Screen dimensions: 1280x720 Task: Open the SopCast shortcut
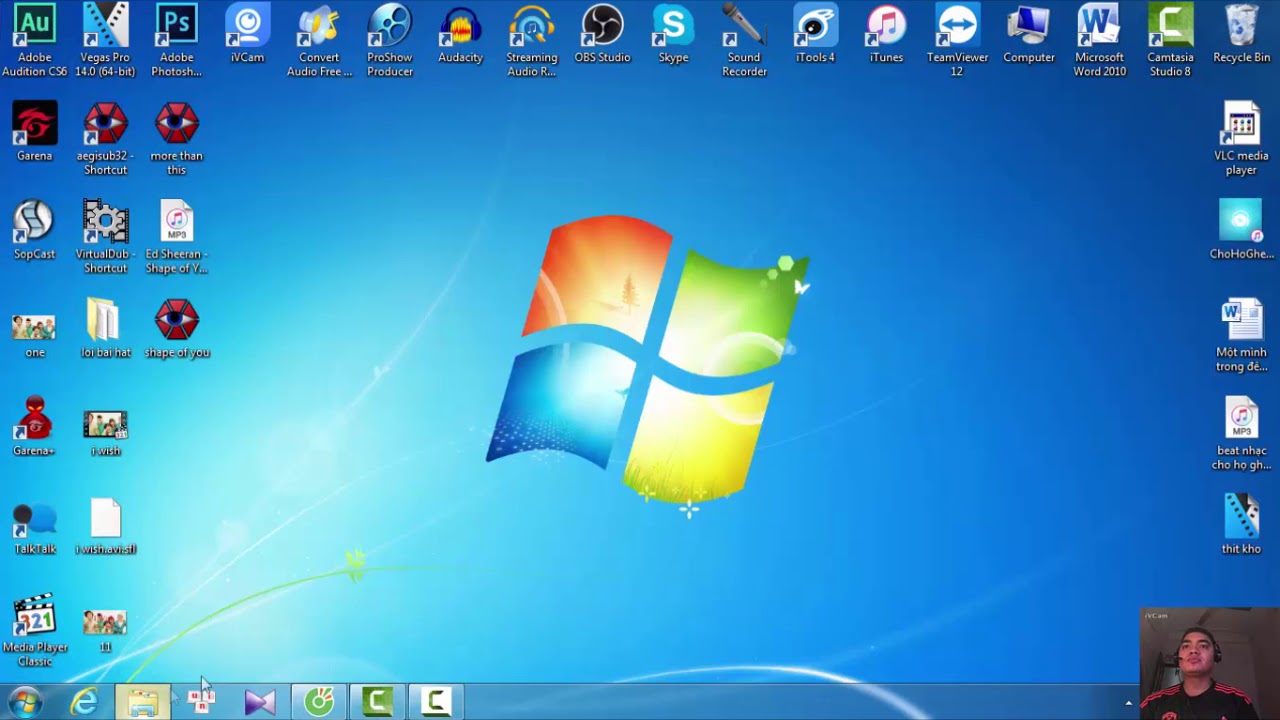click(34, 231)
